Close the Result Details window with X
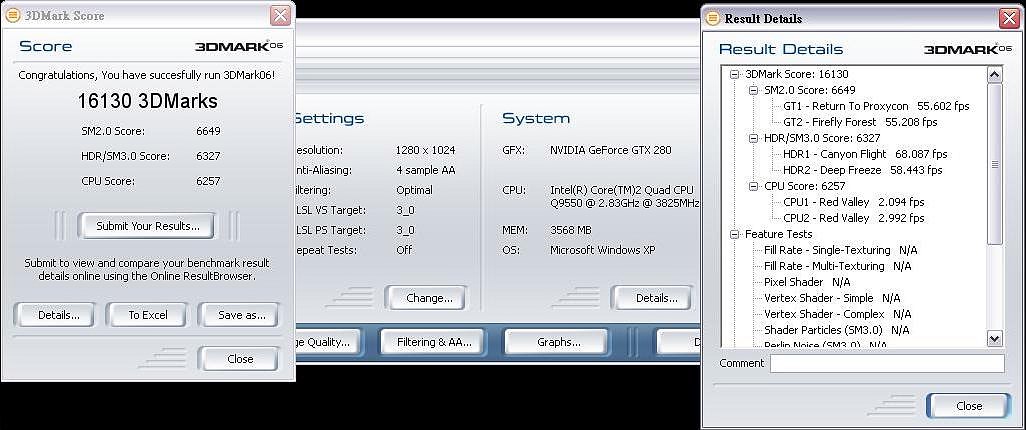The image size is (1026, 430). (1010, 19)
